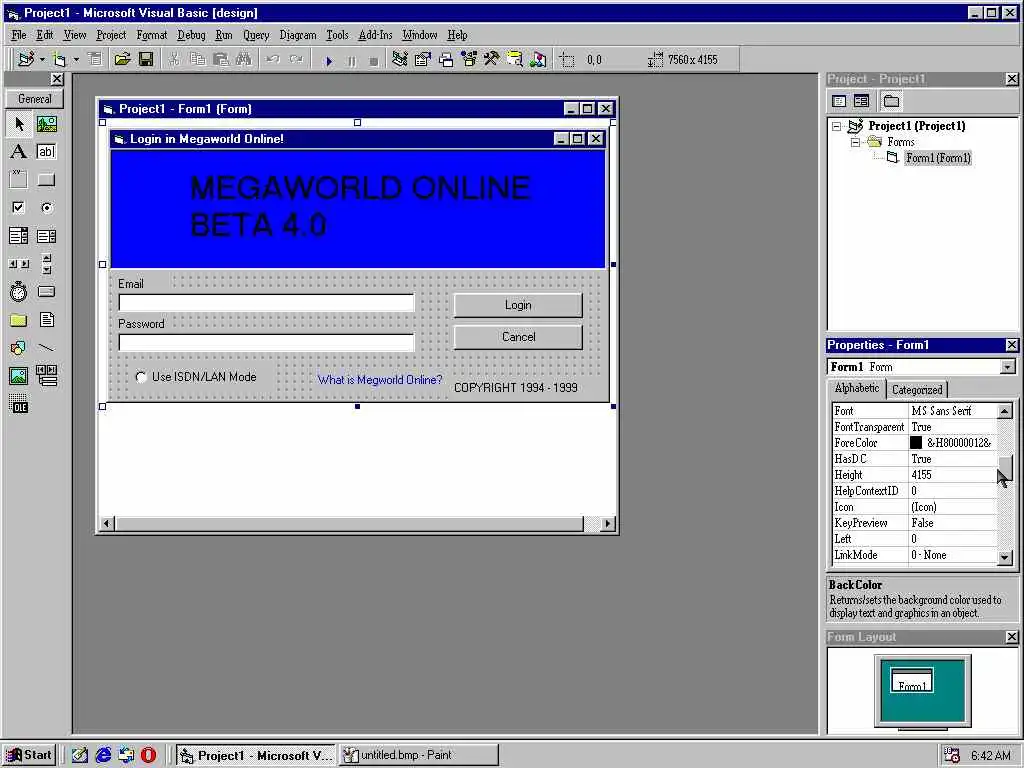Image resolution: width=1024 pixels, height=768 pixels.
Task: Click the Add Form toolbar icon
Action: pyautogui.click(x=60, y=59)
